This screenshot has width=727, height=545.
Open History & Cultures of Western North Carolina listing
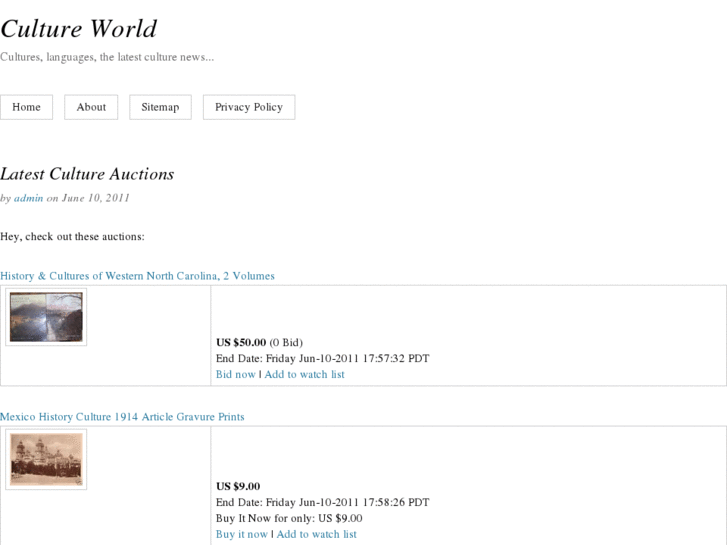pyautogui.click(x=137, y=276)
